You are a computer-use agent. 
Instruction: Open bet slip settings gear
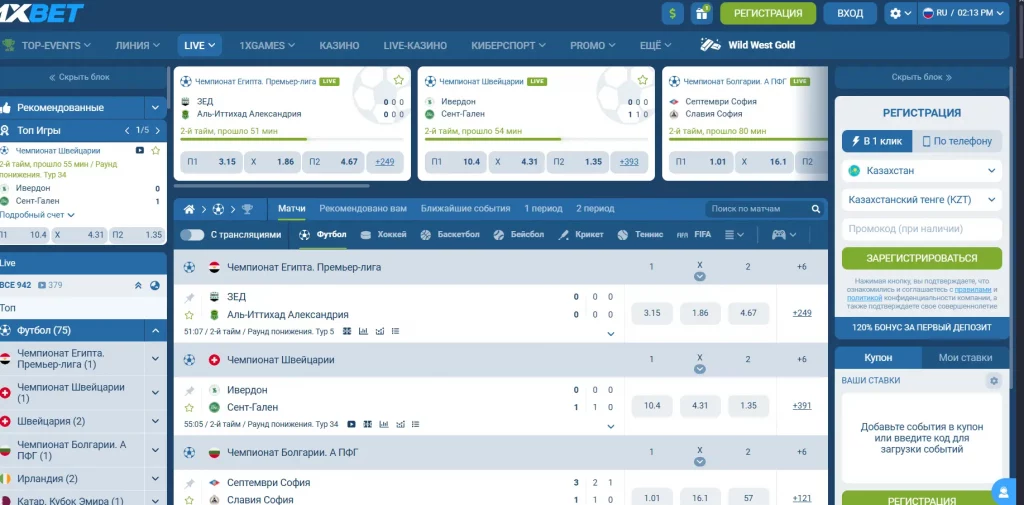tap(993, 380)
